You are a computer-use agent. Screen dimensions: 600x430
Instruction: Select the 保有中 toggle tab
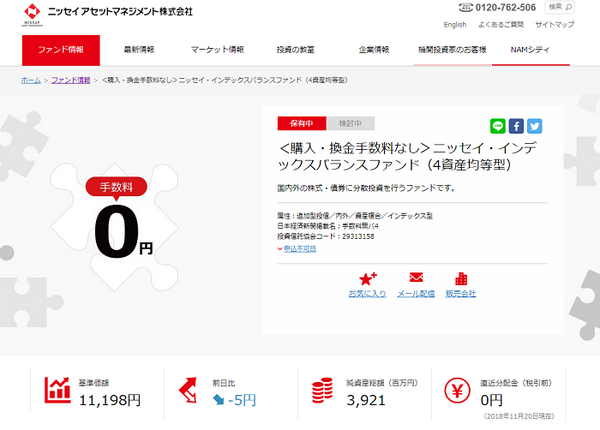[x=302, y=124]
